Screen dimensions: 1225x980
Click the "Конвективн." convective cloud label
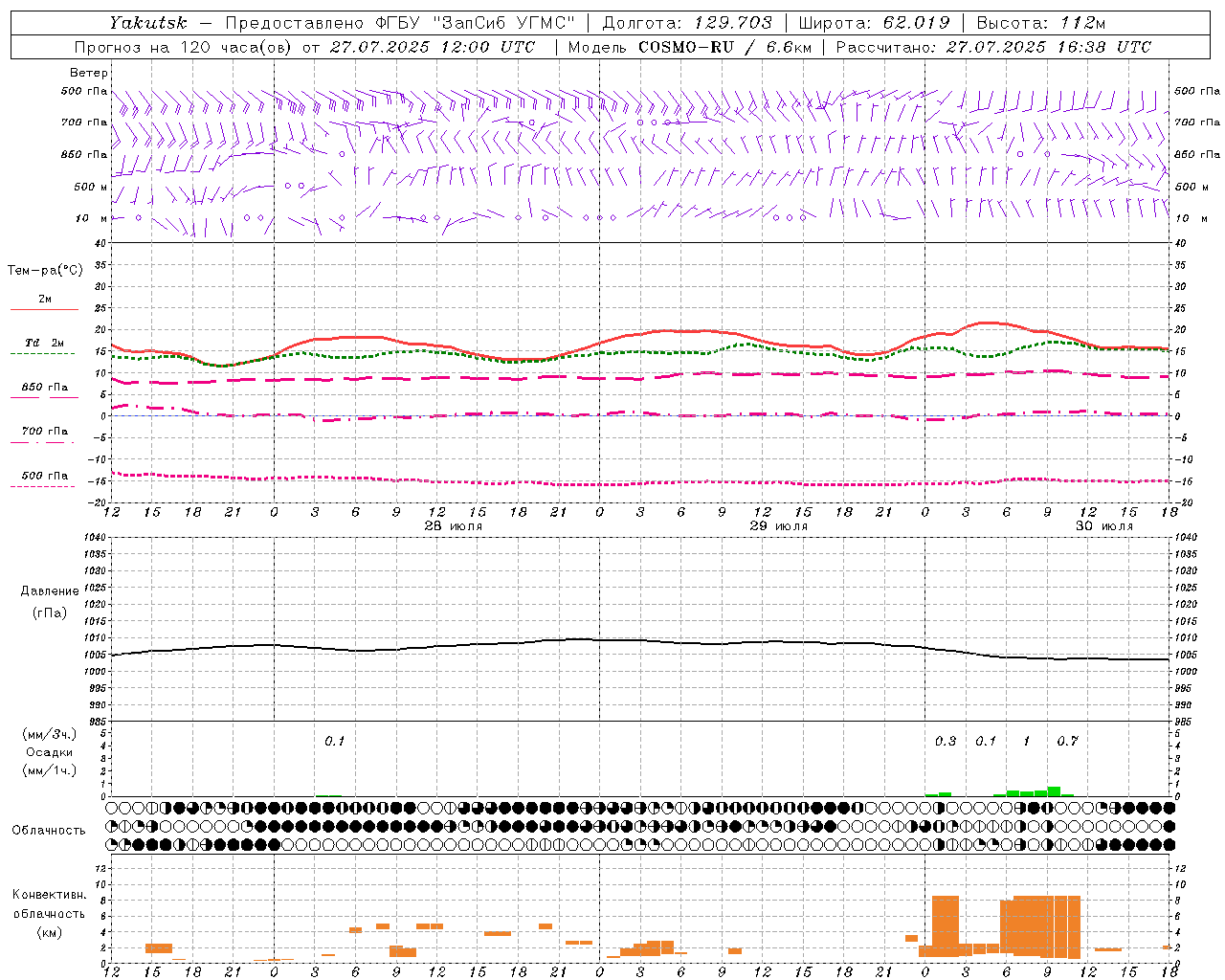[x=50, y=895]
